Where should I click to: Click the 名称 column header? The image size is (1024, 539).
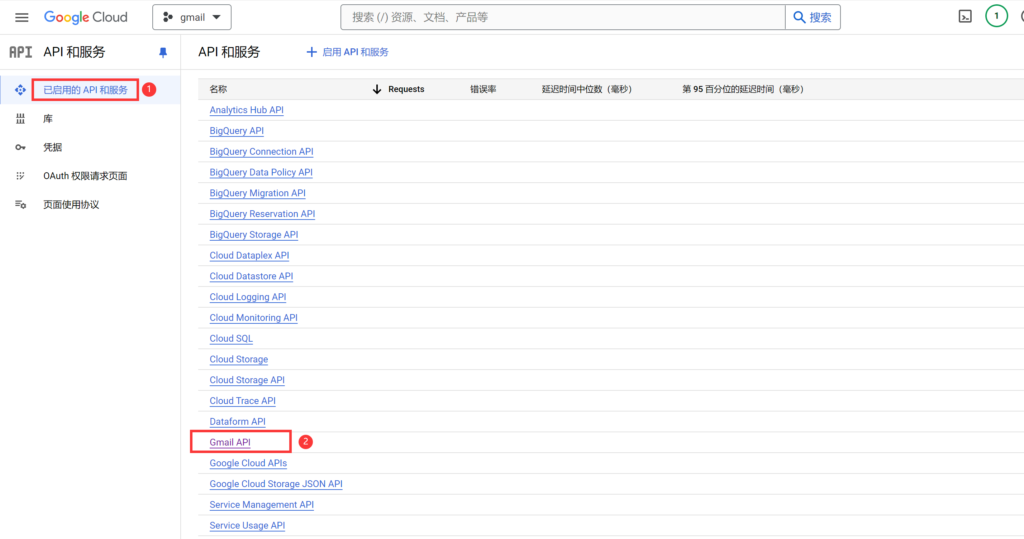coord(218,90)
